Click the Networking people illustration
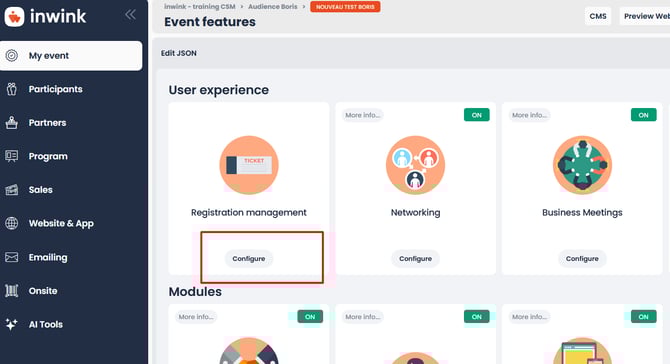Image resolution: width=670 pixels, height=364 pixels. pos(415,165)
